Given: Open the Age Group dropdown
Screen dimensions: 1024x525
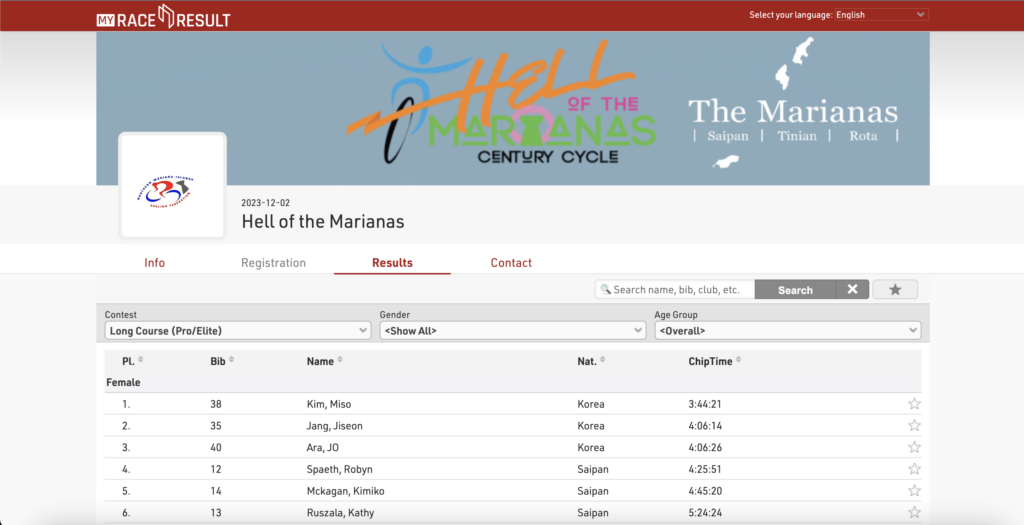Looking at the screenshot, I should pos(787,331).
